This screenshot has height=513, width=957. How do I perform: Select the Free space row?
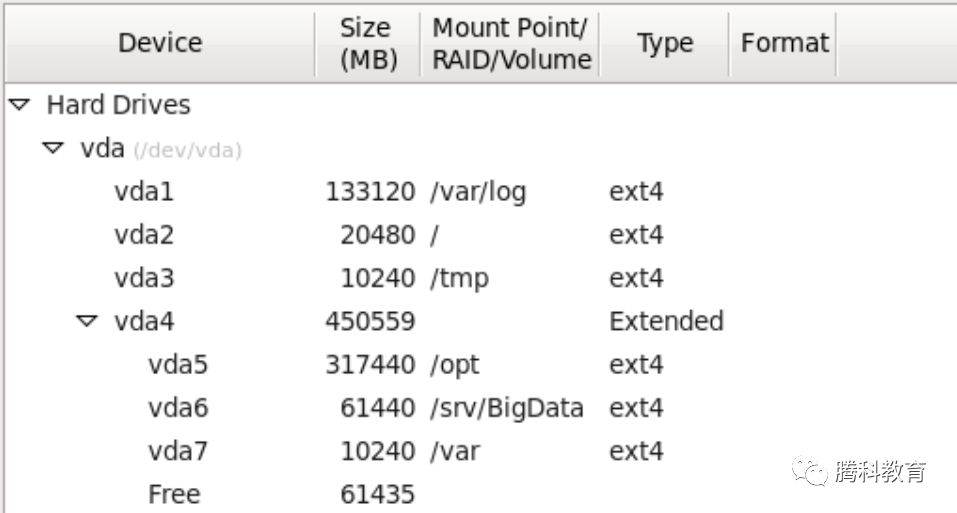pos(174,494)
